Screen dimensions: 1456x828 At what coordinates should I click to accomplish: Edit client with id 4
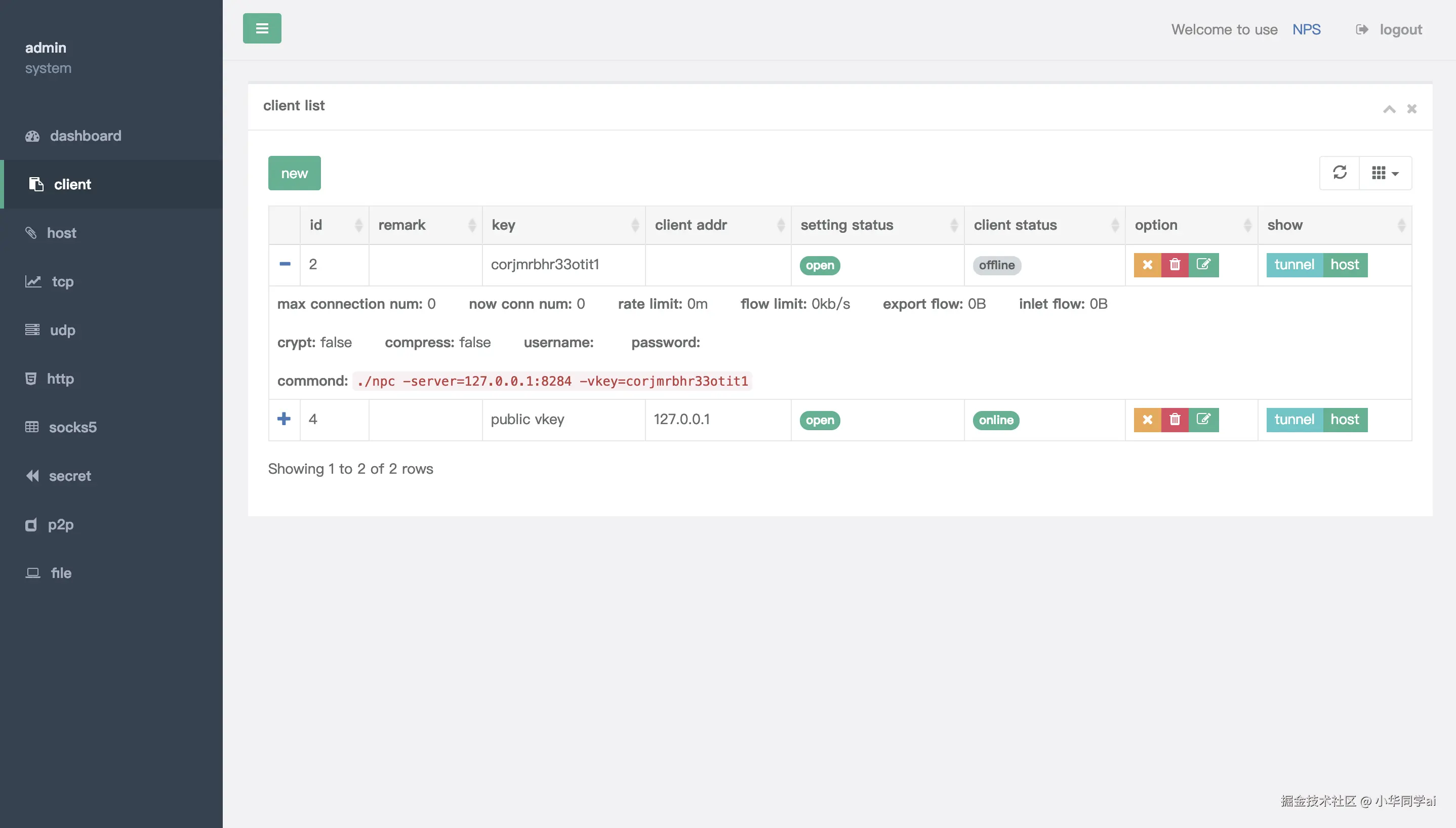[x=1203, y=420]
